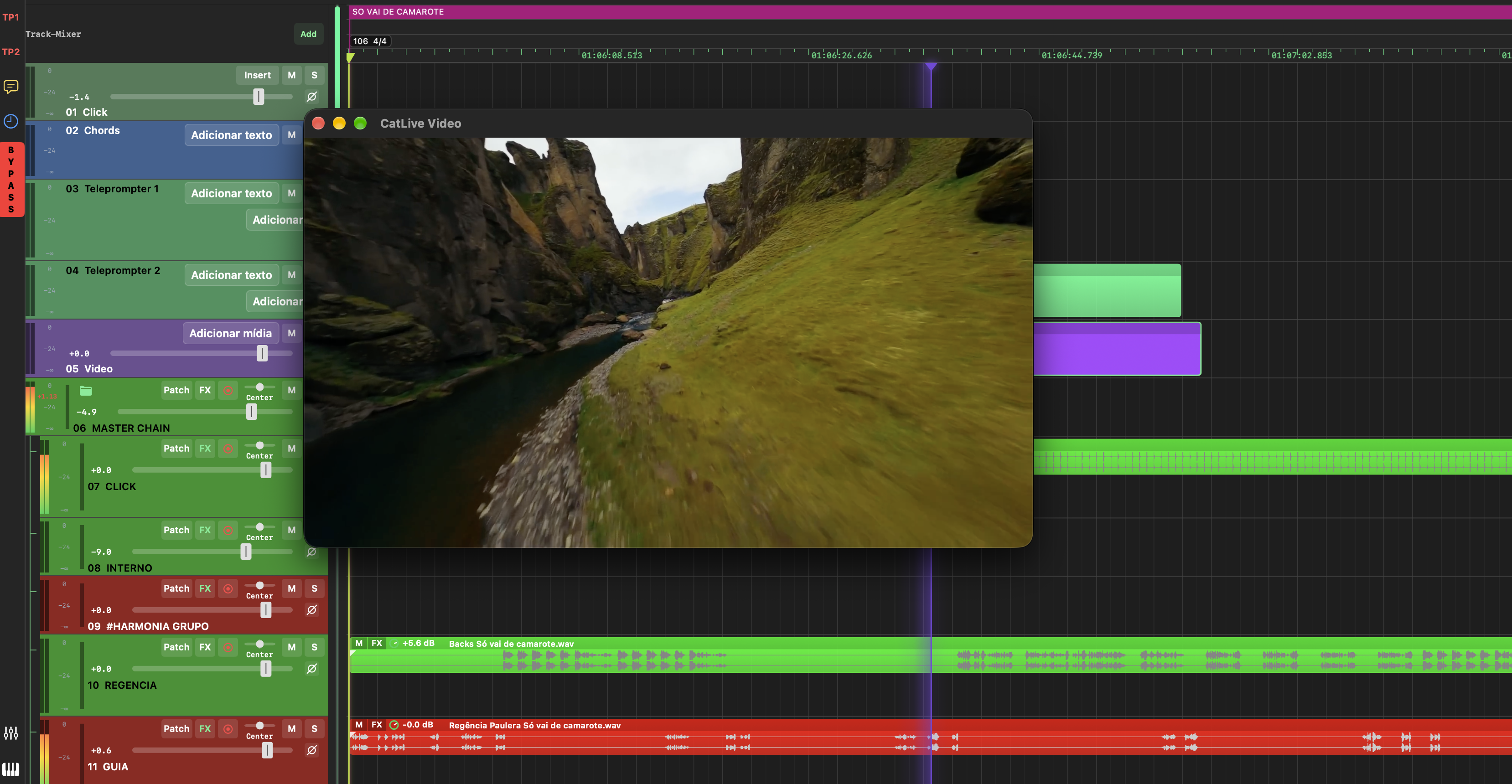Click Adicionar mídia on 05 Video track
This screenshot has width=1512, height=784.
[x=230, y=333]
